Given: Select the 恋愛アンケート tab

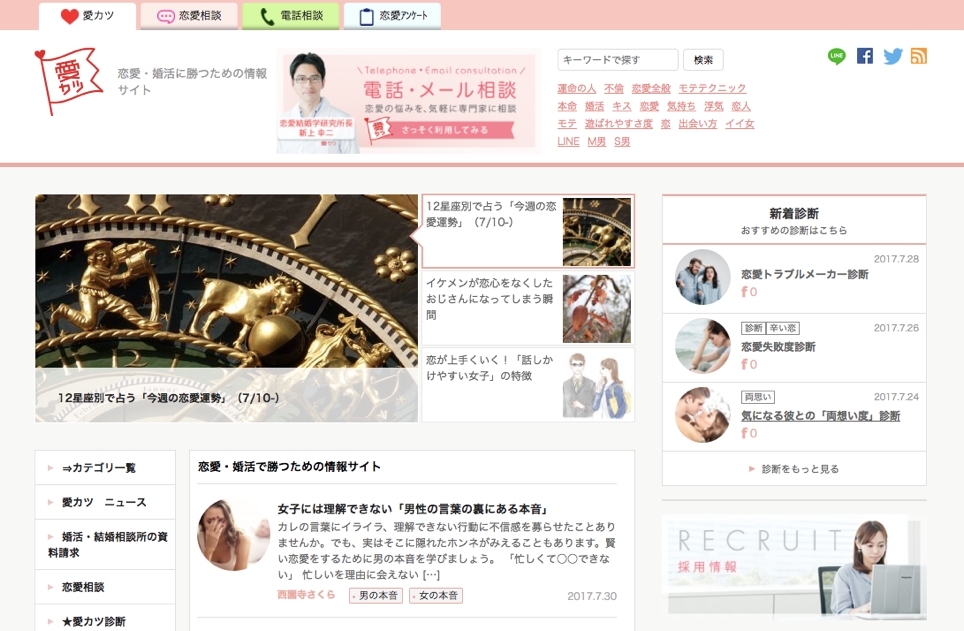Looking at the screenshot, I should click(x=392, y=16).
